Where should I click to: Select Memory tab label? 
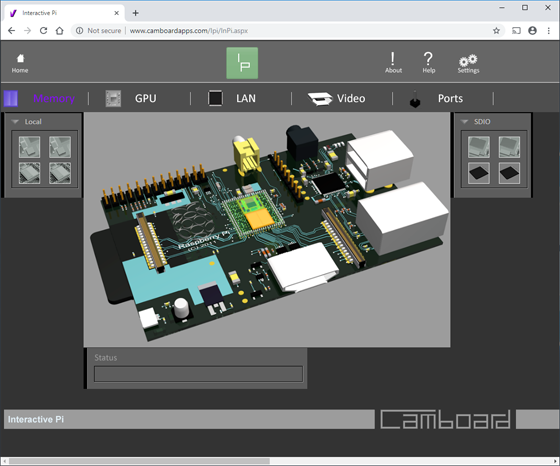click(x=54, y=99)
